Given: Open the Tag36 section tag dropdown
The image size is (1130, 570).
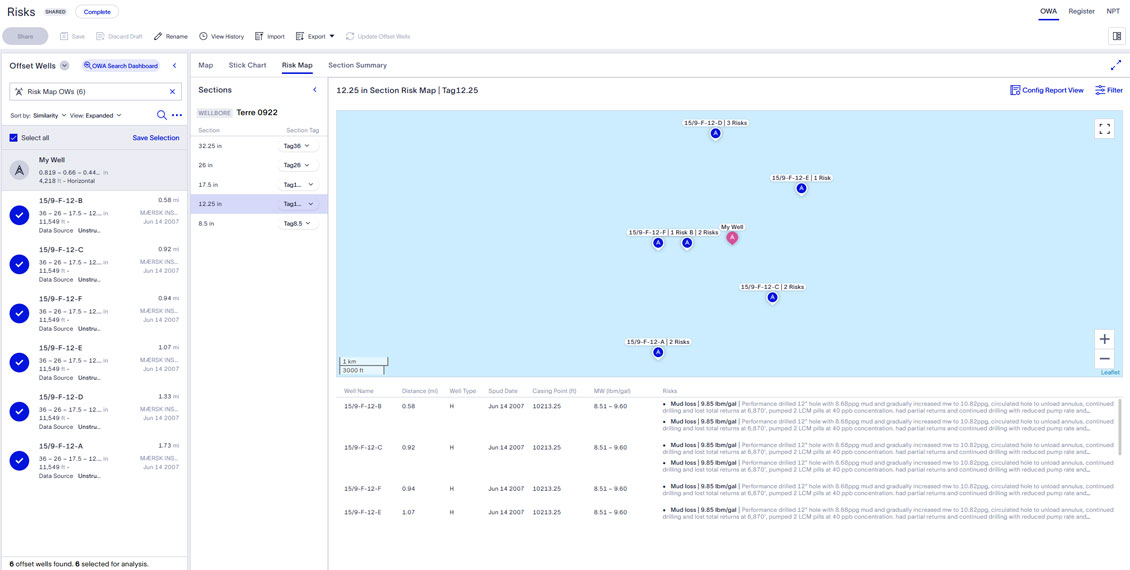Looking at the screenshot, I should coord(298,146).
